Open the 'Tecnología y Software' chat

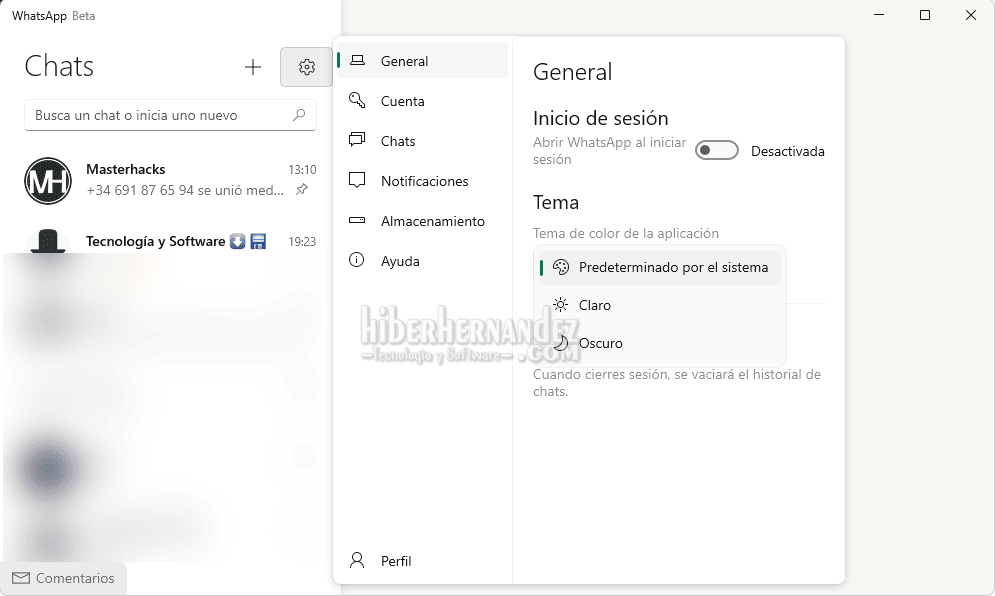coord(170,241)
